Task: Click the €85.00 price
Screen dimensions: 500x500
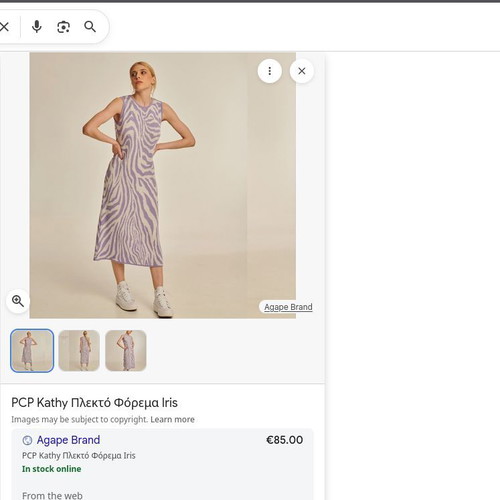Action: coord(284,440)
